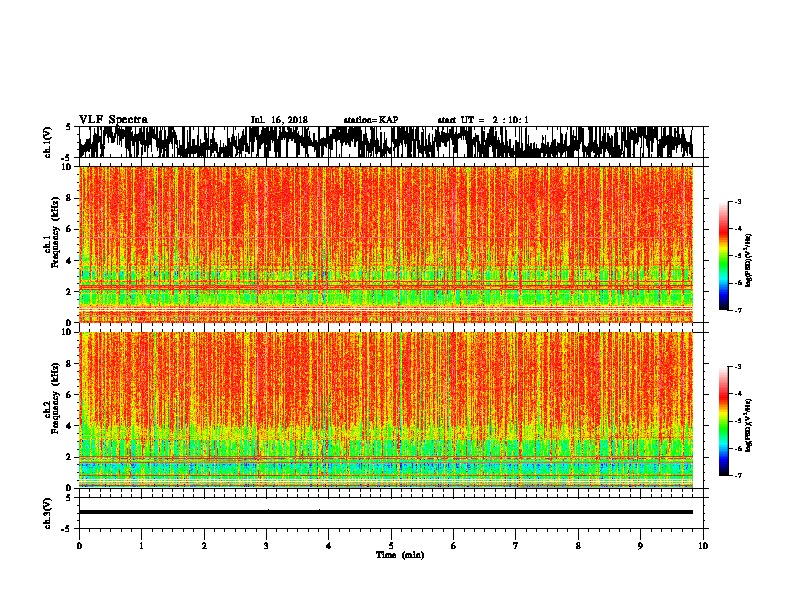Select the start UT time header
This screenshot has height=612, width=792.
pos(483,120)
